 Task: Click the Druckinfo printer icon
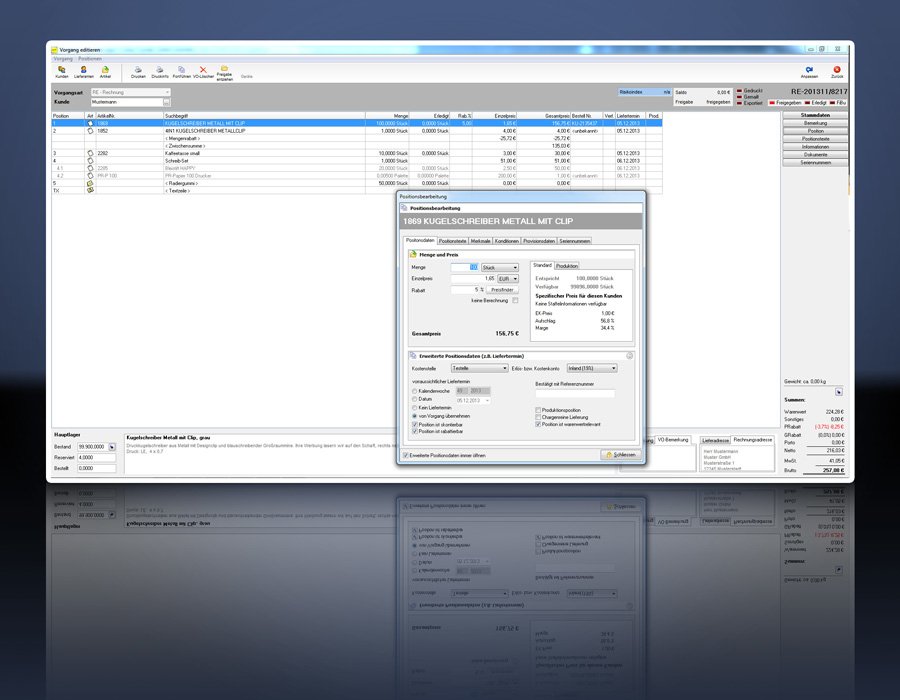pos(160,69)
